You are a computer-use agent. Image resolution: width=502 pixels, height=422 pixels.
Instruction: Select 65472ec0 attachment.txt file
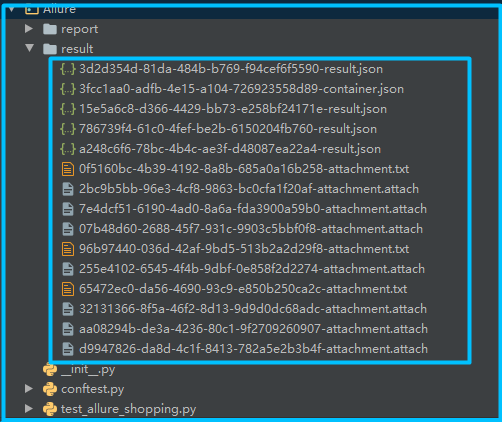pos(243,289)
